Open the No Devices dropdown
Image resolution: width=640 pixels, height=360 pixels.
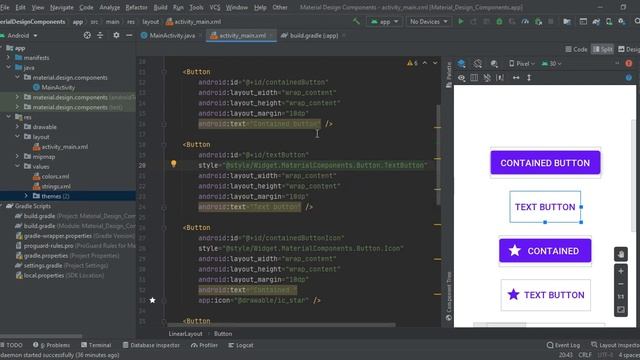coord(429,21)
